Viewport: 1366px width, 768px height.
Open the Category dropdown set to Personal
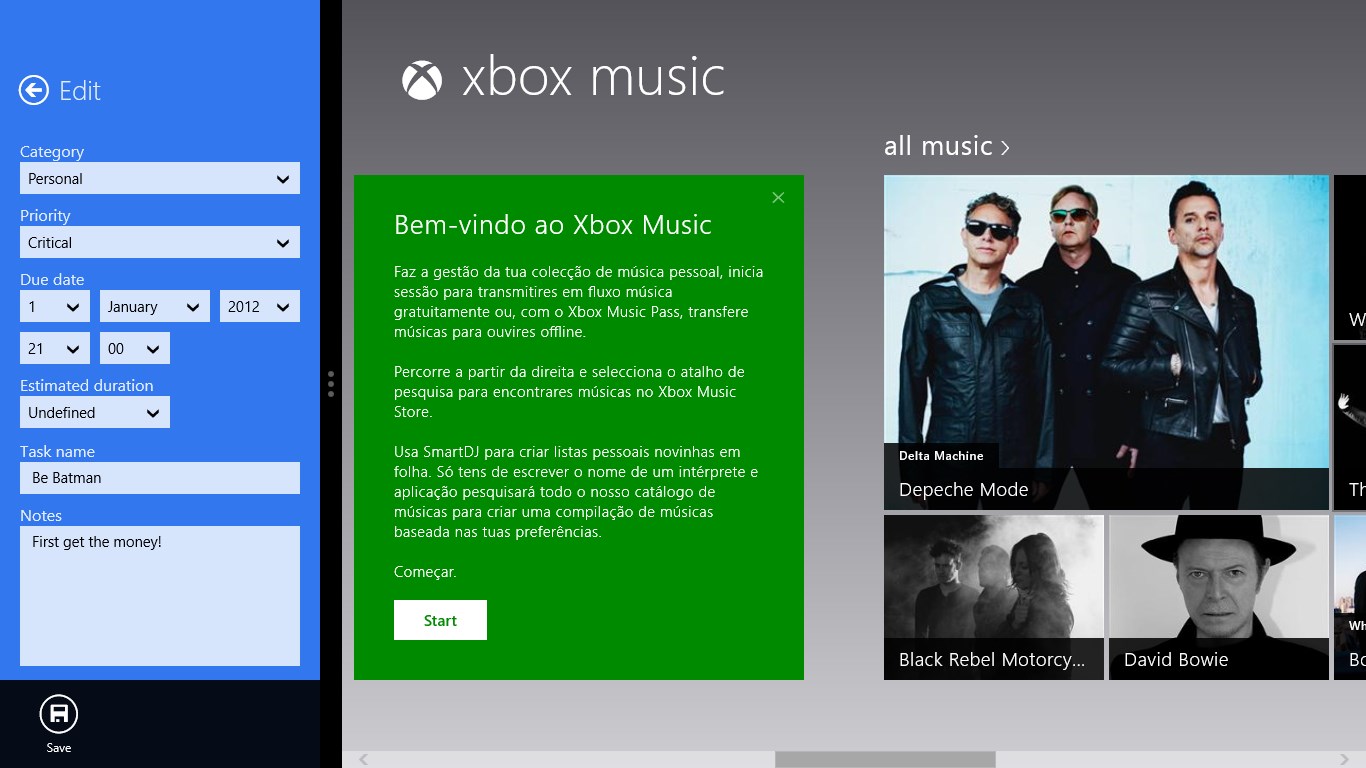tap(160, 179)
